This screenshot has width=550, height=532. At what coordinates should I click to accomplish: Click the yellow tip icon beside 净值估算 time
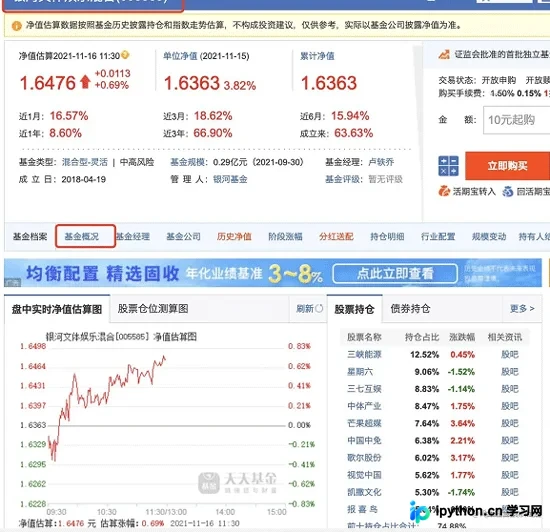[125, 55]
